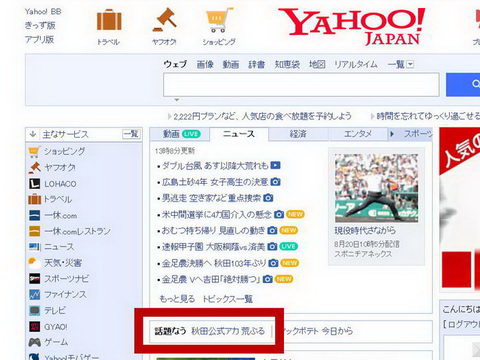
Task: Click the down arrow beside 主なサービス
Action: point(33,134)
